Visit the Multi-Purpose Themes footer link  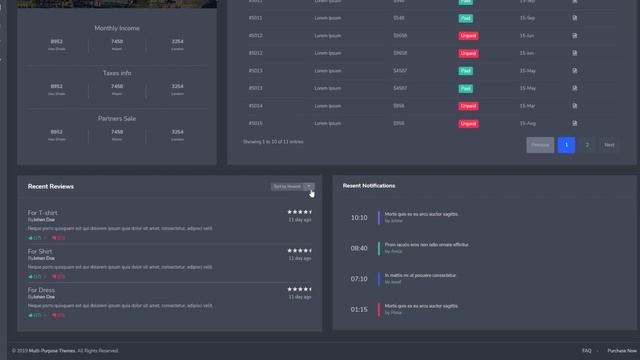tap(52, 351)
